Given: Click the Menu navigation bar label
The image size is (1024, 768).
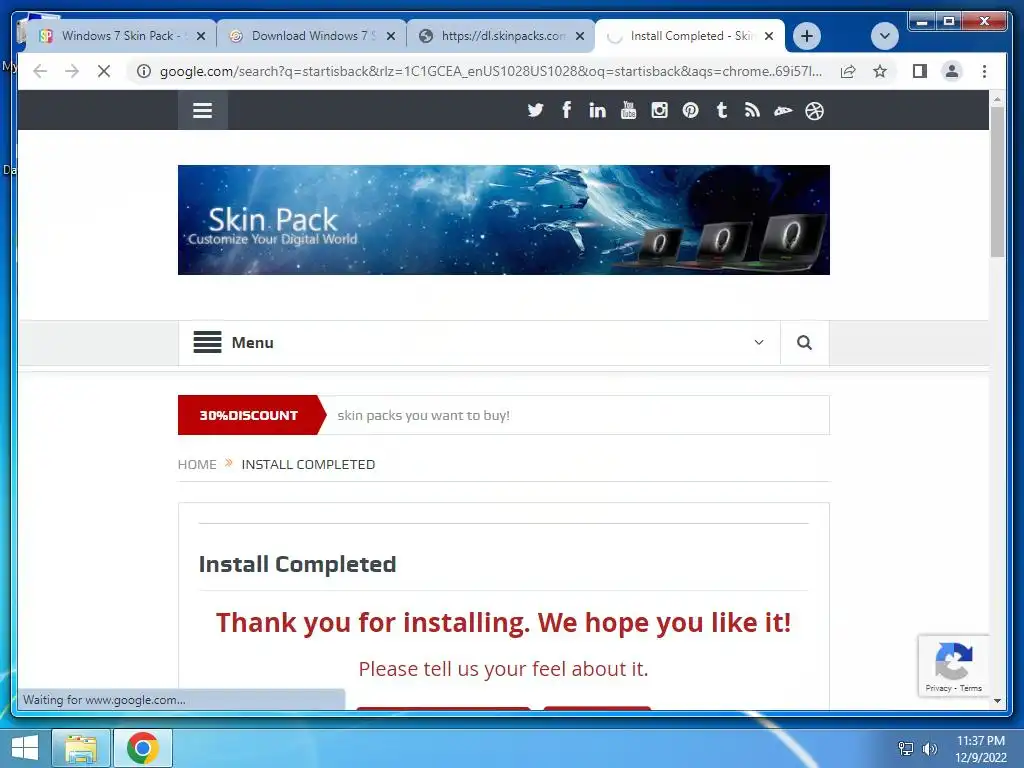Looking at the screenshot, I should pos(252,342).
